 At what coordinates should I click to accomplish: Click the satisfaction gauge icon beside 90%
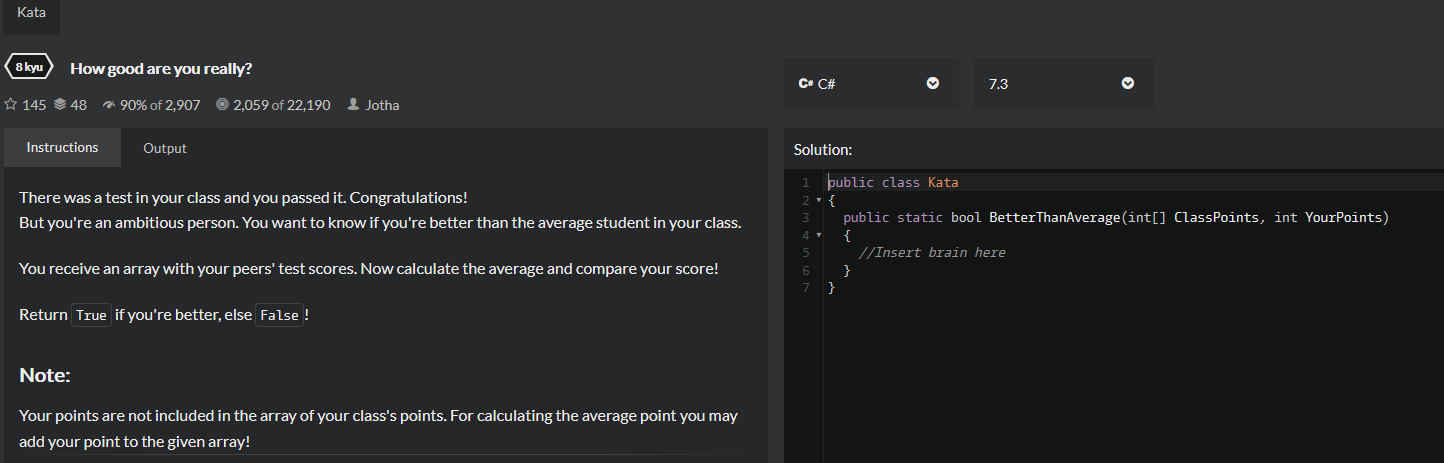pyautogui.click(x=108, y=104)
